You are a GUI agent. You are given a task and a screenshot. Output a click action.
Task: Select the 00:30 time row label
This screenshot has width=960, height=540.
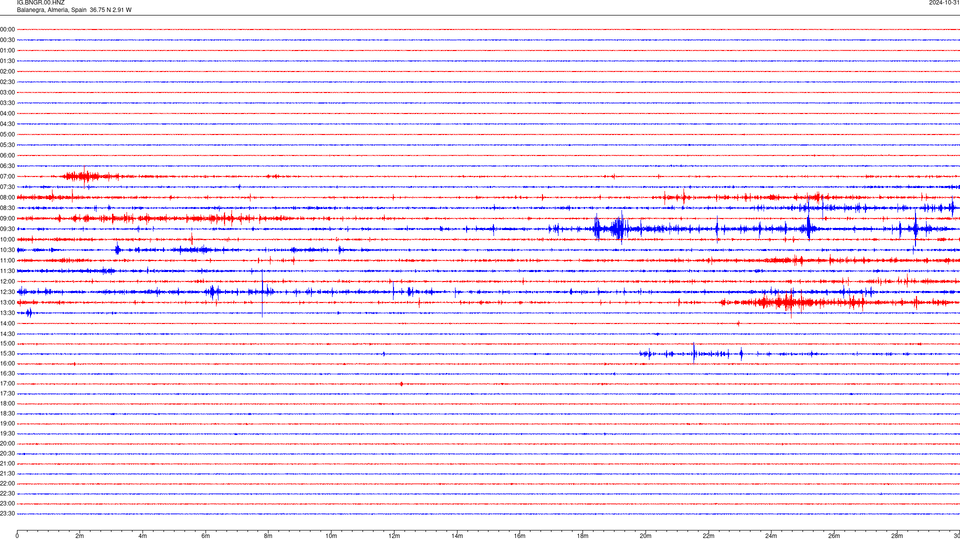tap(7, 40)
